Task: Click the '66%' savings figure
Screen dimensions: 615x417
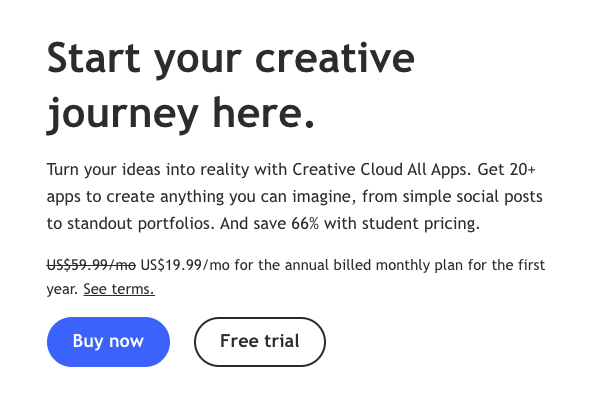Action: 305,224
